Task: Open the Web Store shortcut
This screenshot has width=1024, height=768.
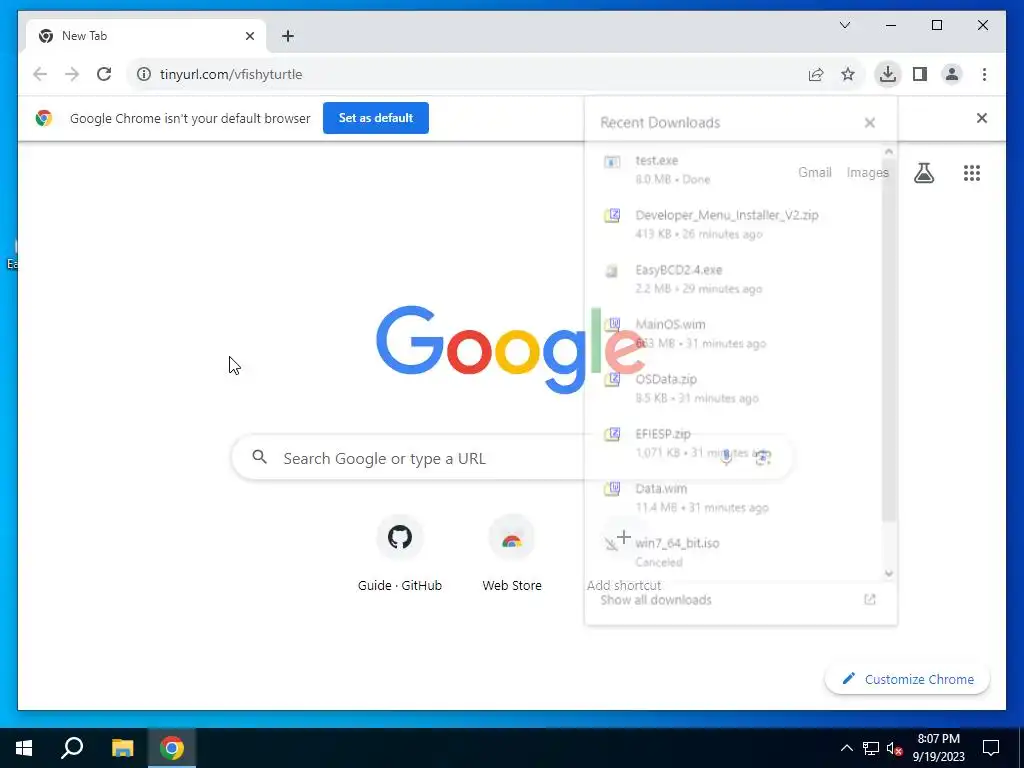Action: [x=512, y=554]
